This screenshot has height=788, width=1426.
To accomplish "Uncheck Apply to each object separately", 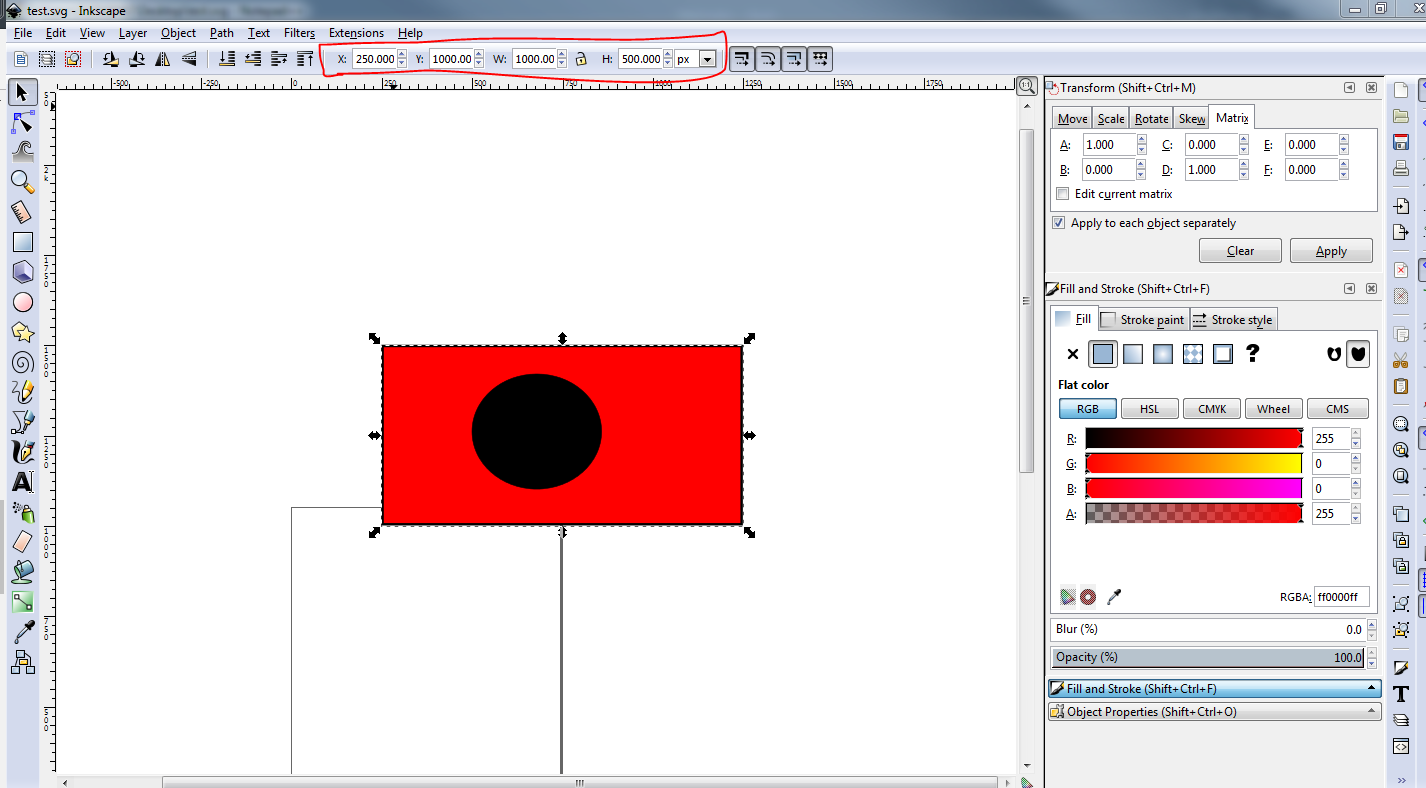I will [x=1059, y=222].
